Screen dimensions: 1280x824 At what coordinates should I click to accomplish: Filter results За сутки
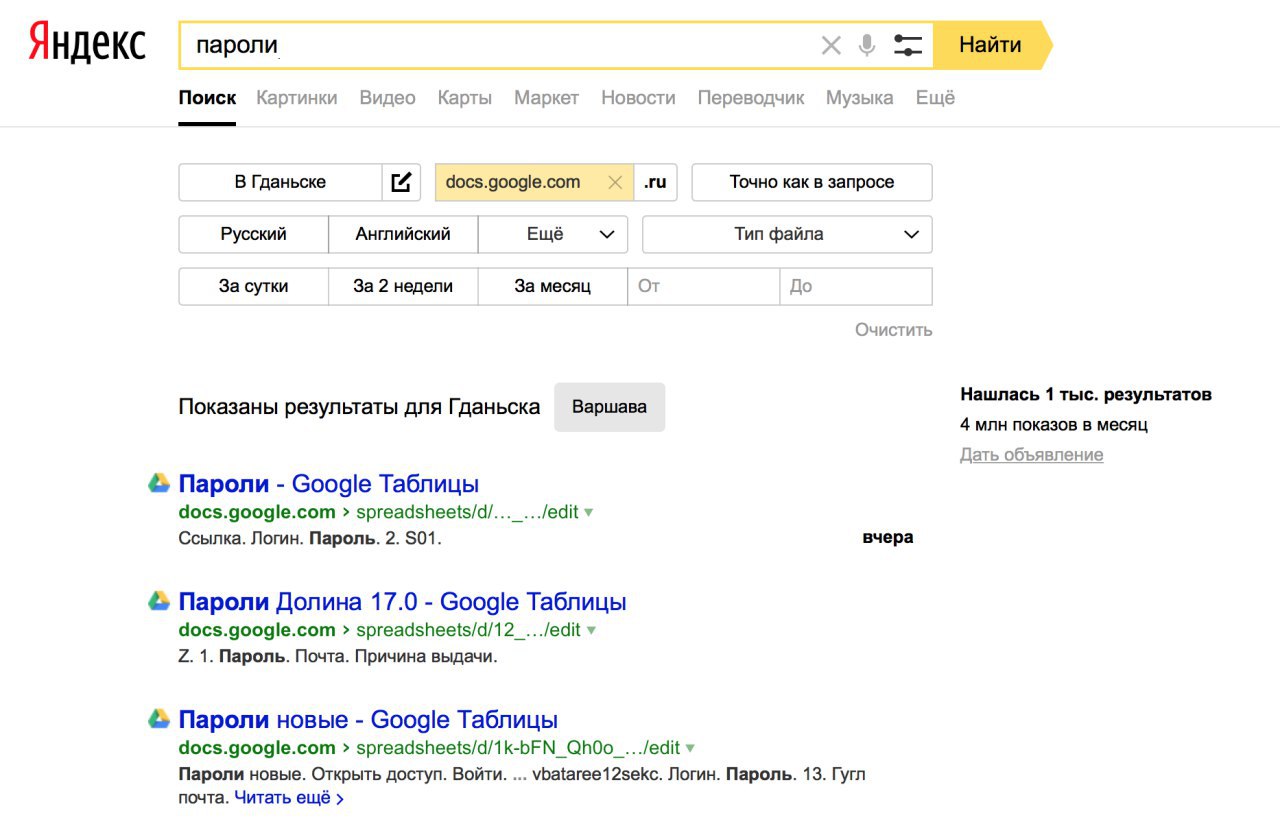(254, 286)
